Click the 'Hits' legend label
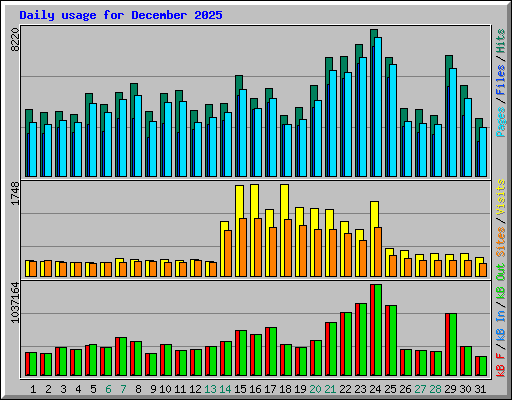Viewport: 512px width, 400px height. [x=501, y=41]
